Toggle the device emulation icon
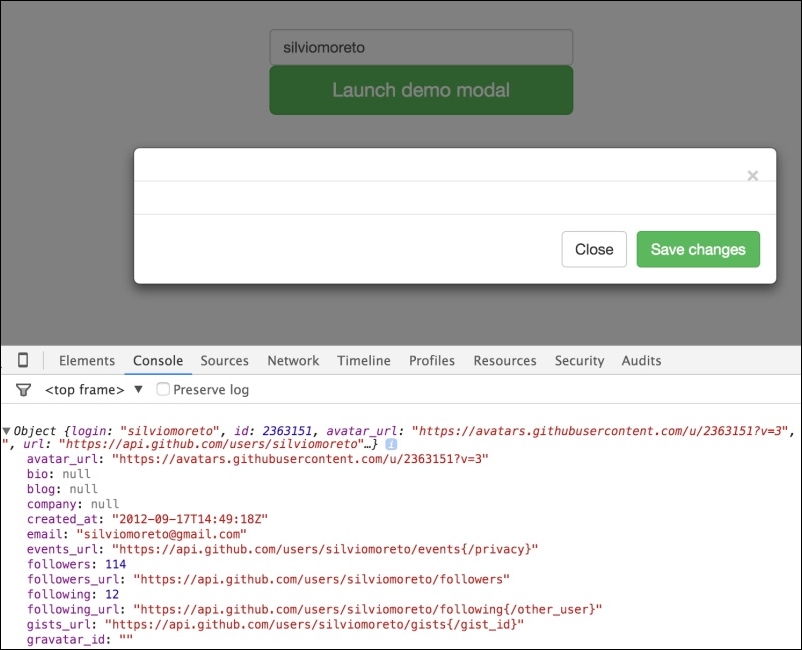This screenshot has width=802, height=650. click(23, 360)
